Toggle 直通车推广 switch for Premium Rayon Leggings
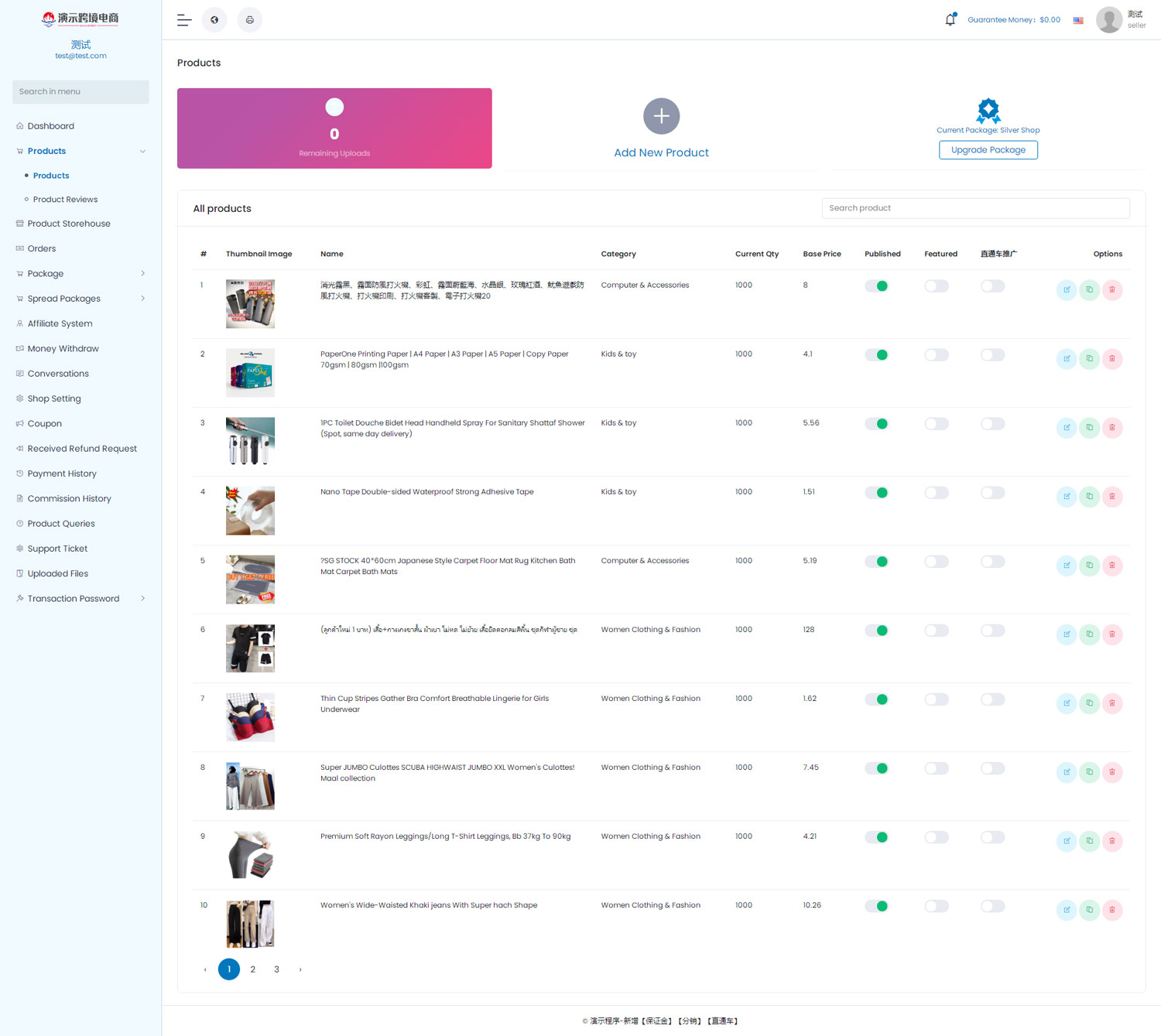The height and width of the screenshot is (1036, 1161). coord(992,837)
